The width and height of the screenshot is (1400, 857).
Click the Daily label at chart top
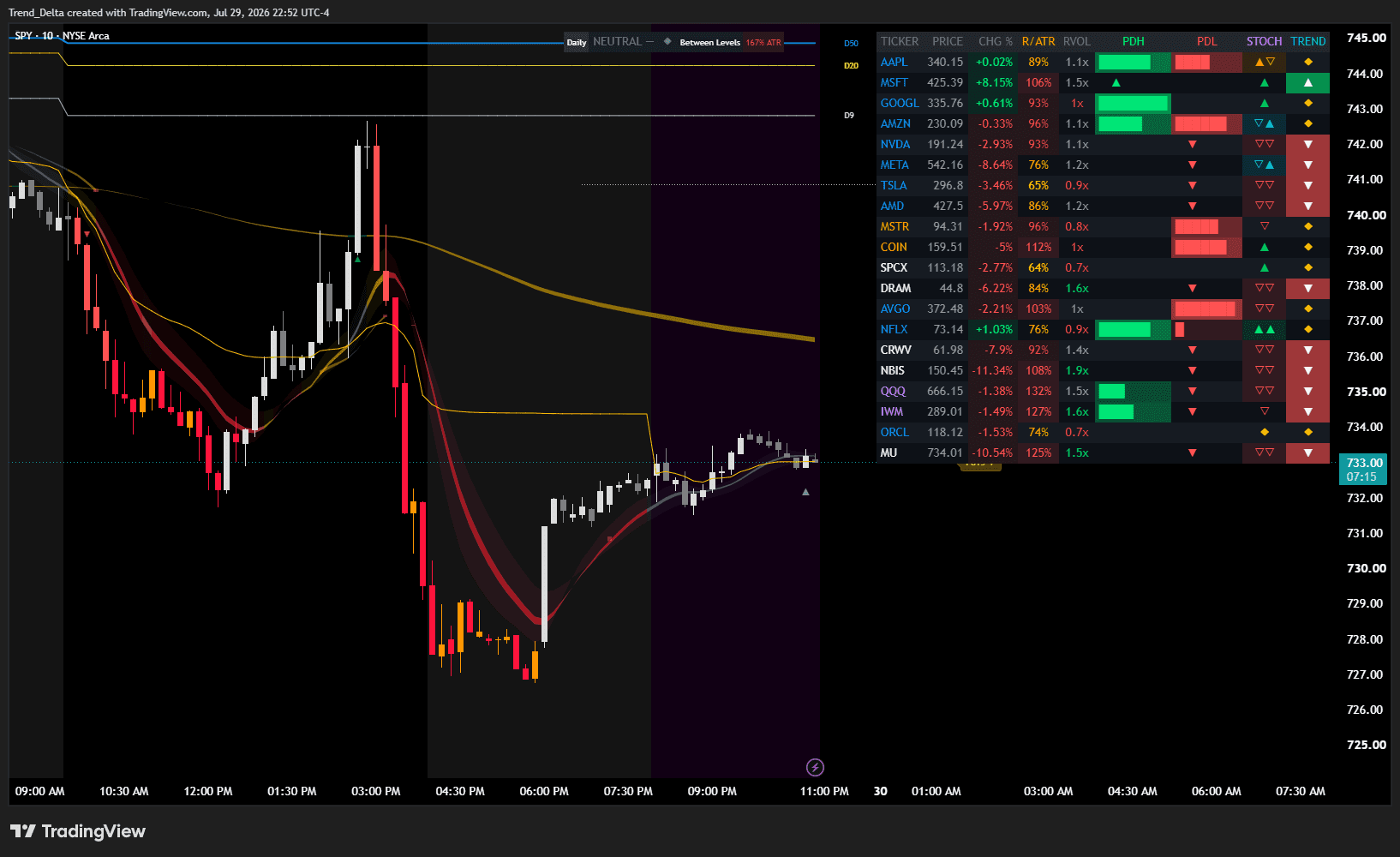pyautogui.click(x=577, y=42)
